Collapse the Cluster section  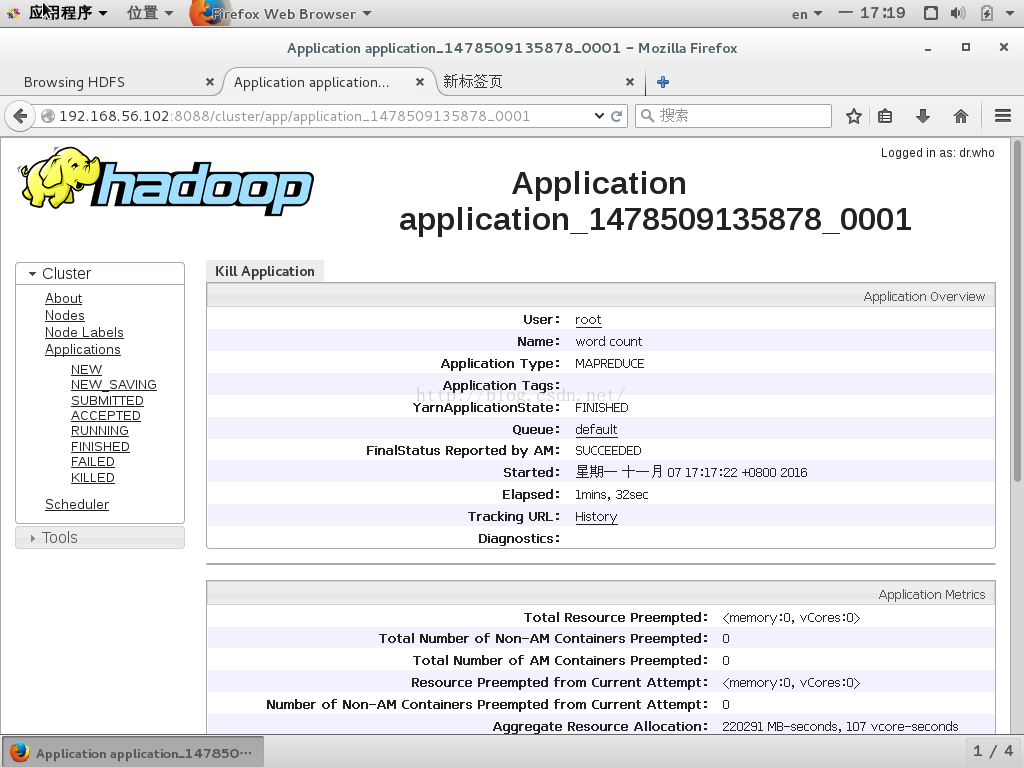pos(100,274)
